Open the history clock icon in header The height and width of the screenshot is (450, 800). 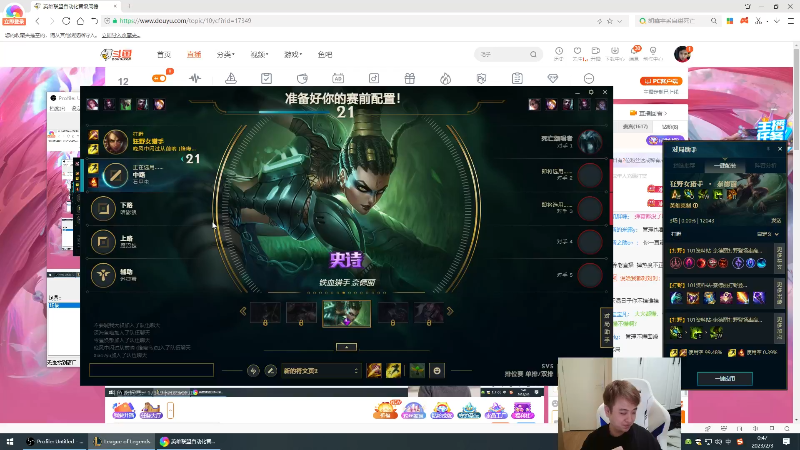coord(559,53)
